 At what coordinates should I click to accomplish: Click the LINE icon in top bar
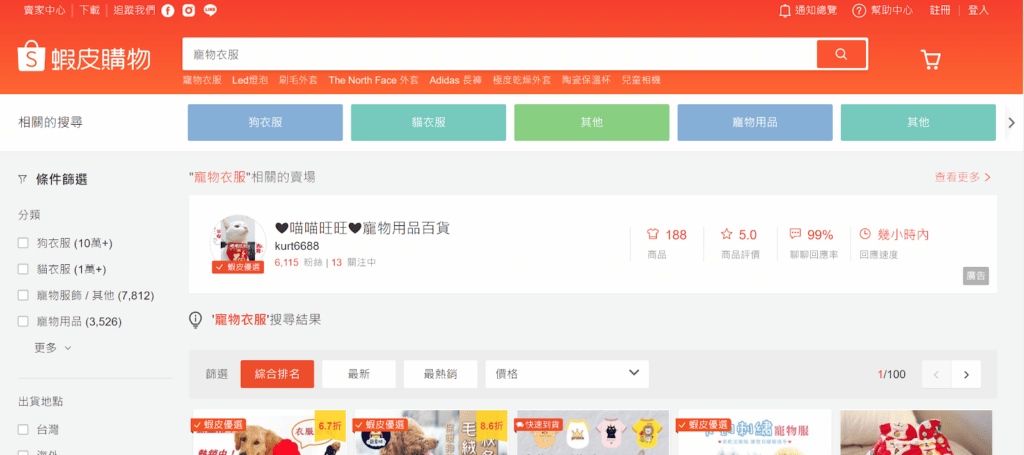(x=210, y=11)
